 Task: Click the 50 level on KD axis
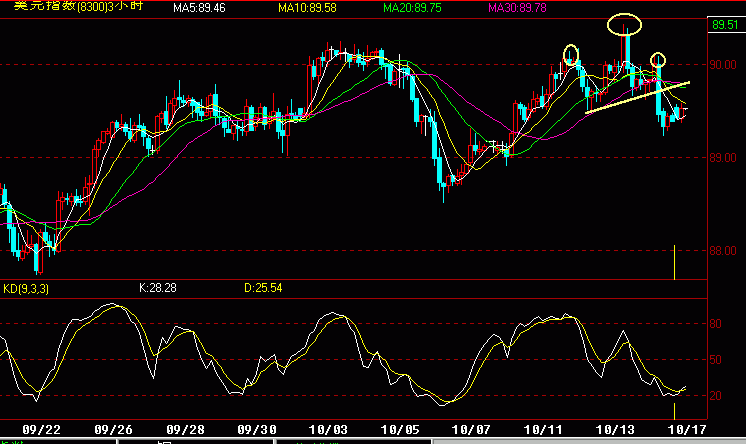coord(716,360)
